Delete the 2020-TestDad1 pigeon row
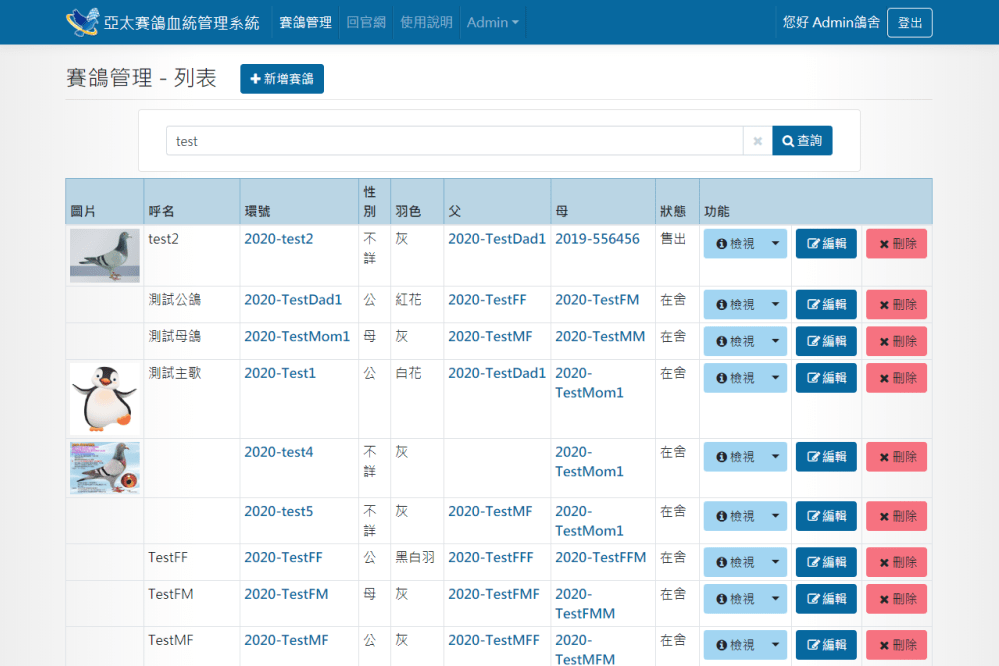 pos(896,305)
